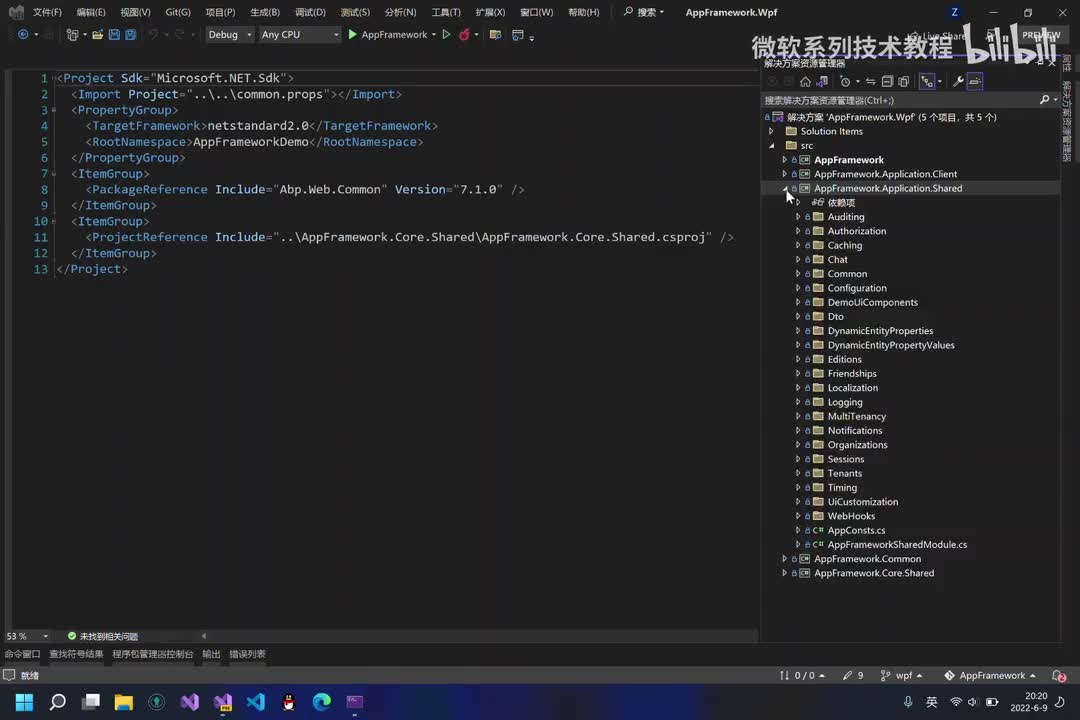Click the search Solution Explorer input field
The image size is (1080, 720).
click(x=900, y=100)
